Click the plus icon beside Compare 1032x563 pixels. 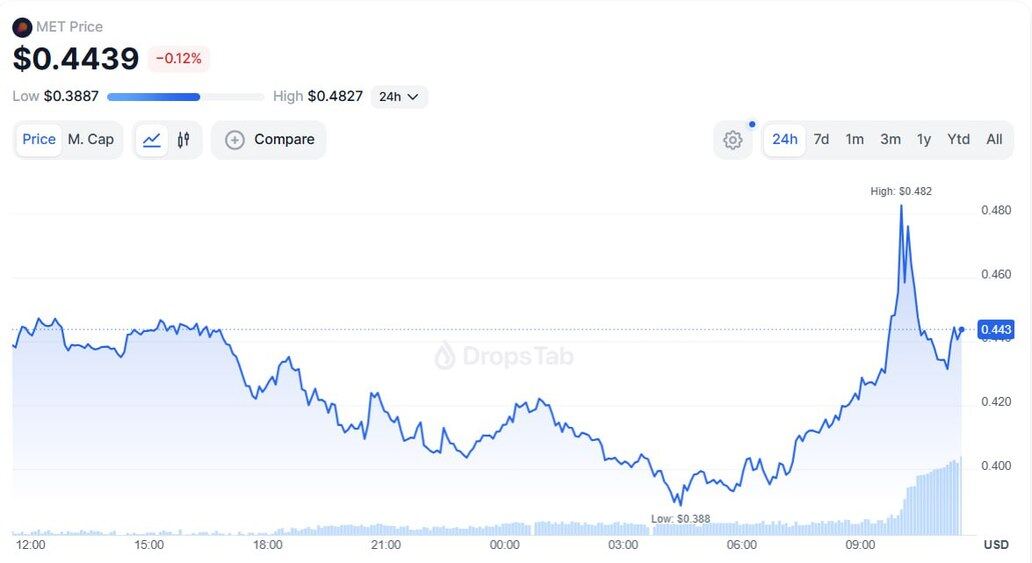click(x=235, y=140)
